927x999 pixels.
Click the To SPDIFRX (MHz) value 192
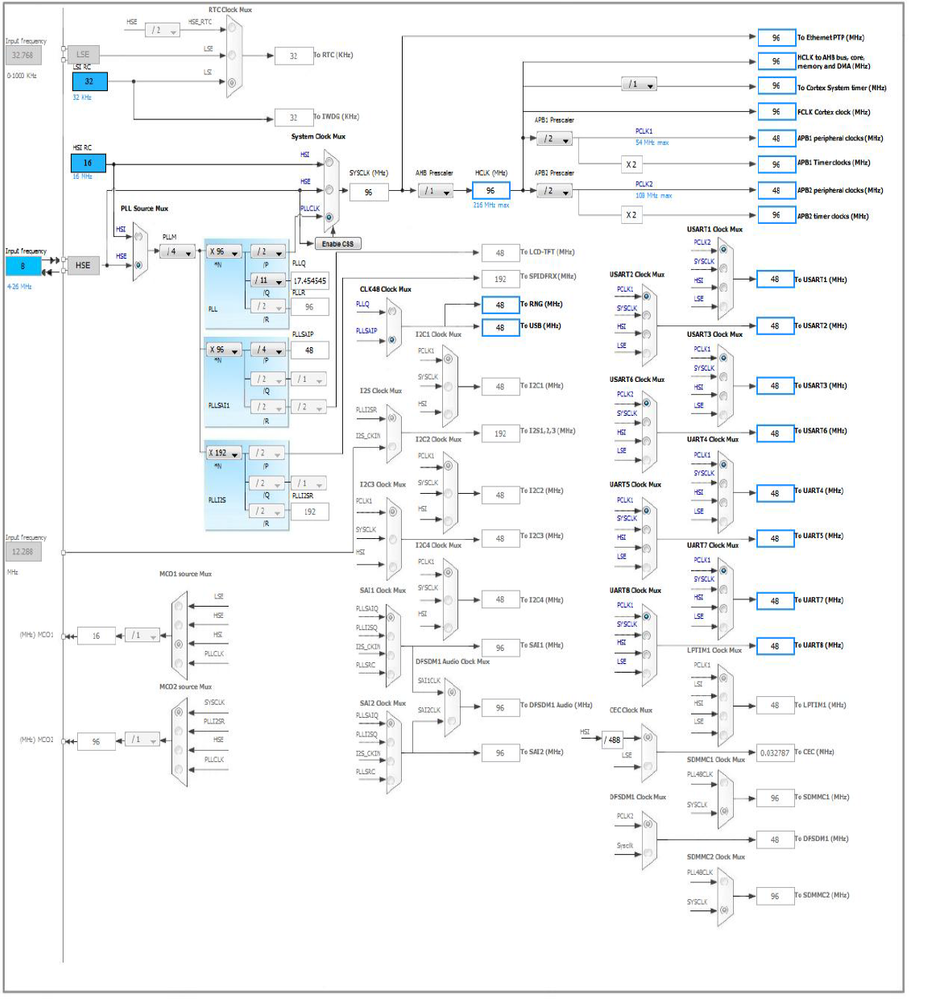click(500, 278)
